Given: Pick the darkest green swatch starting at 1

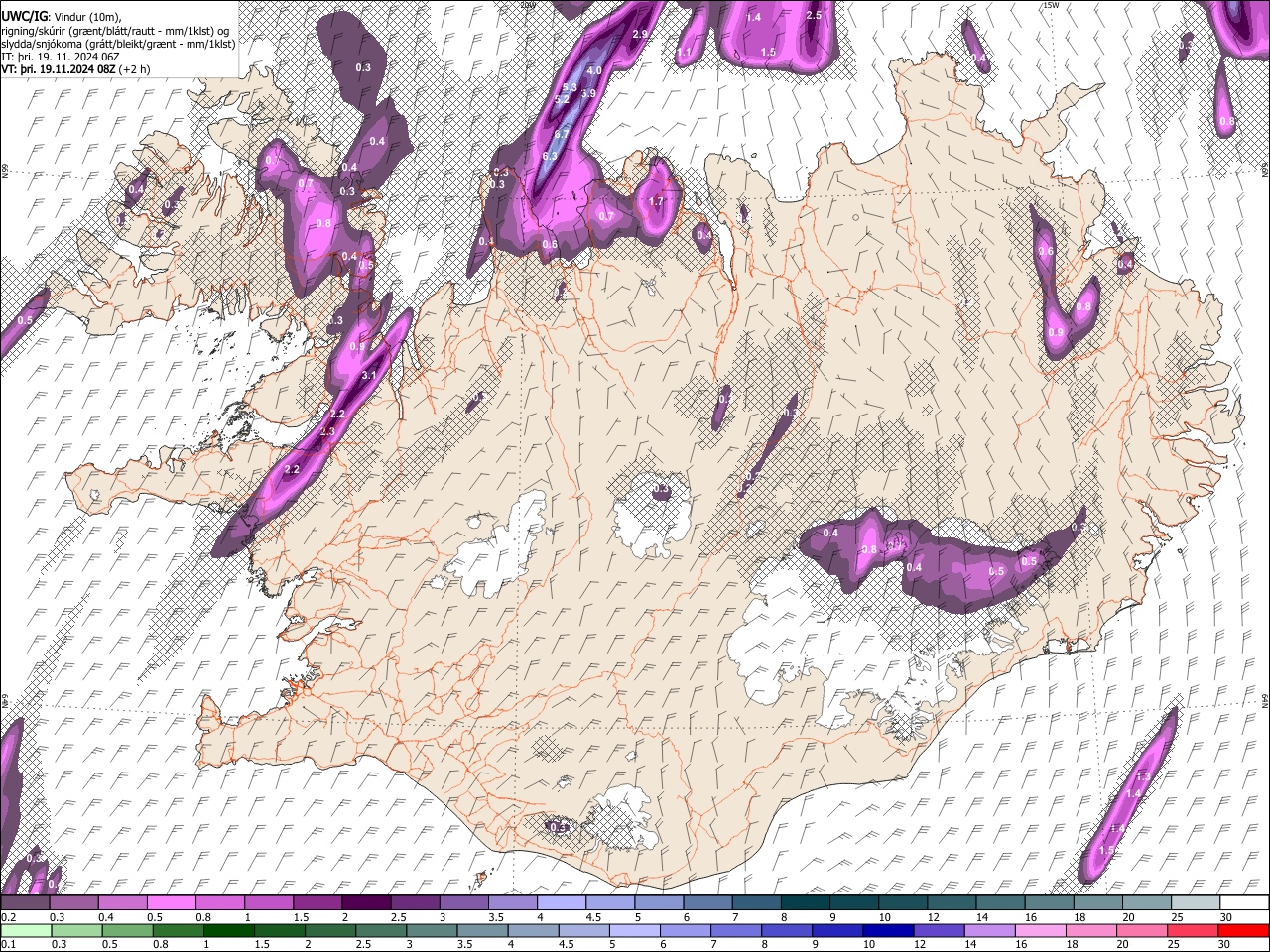Looking at the screenshot, I should 228,930.
